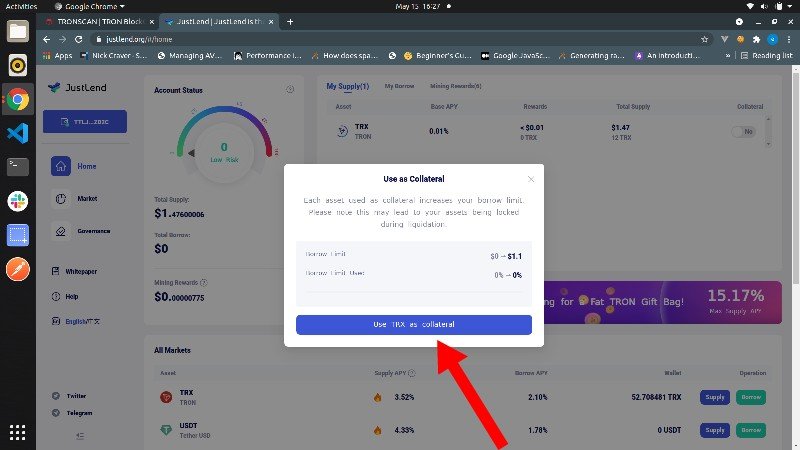Viewport: 800px width, 450px height.
Task: Open the Apps bookmarks shortcut
Action: (58, 56)
